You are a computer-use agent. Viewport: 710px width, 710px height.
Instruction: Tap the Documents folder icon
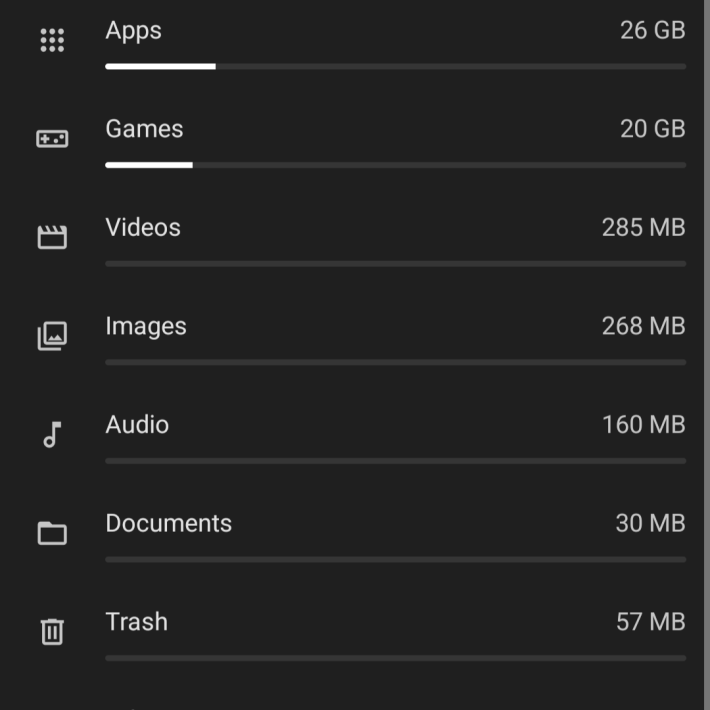52,533
